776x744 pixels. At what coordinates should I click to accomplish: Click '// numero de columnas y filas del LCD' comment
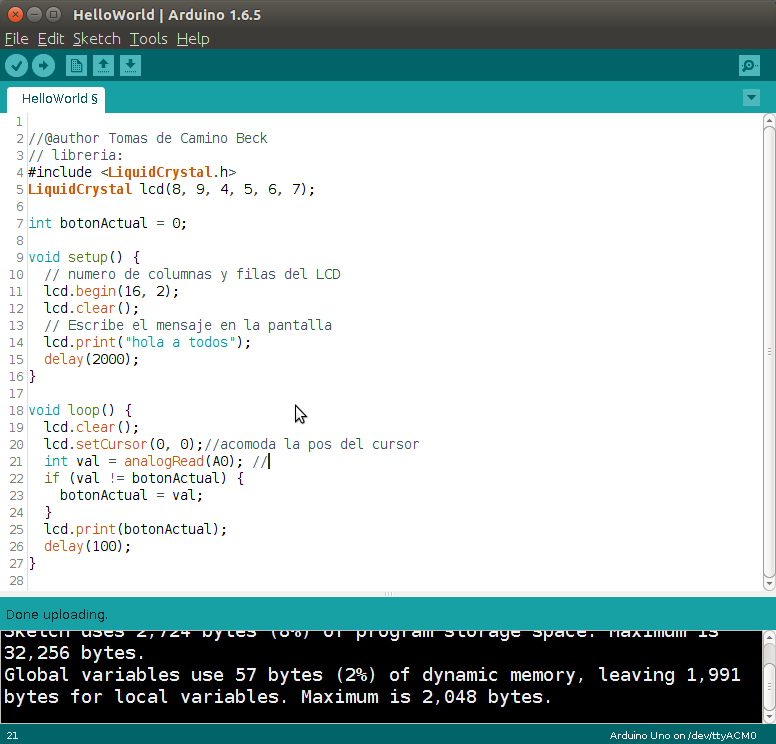193,274
